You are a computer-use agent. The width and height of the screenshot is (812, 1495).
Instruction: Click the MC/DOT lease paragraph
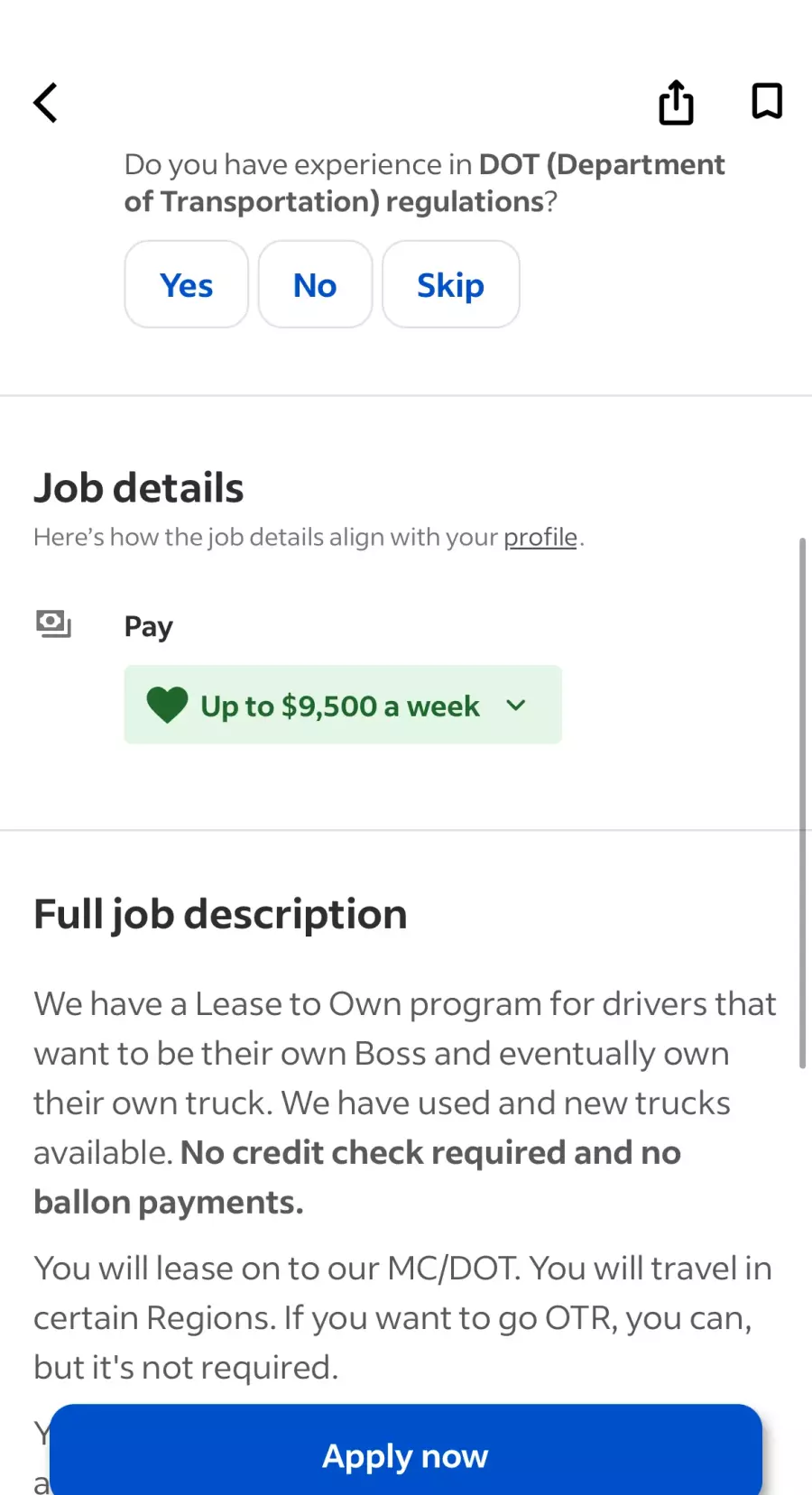402,1317
